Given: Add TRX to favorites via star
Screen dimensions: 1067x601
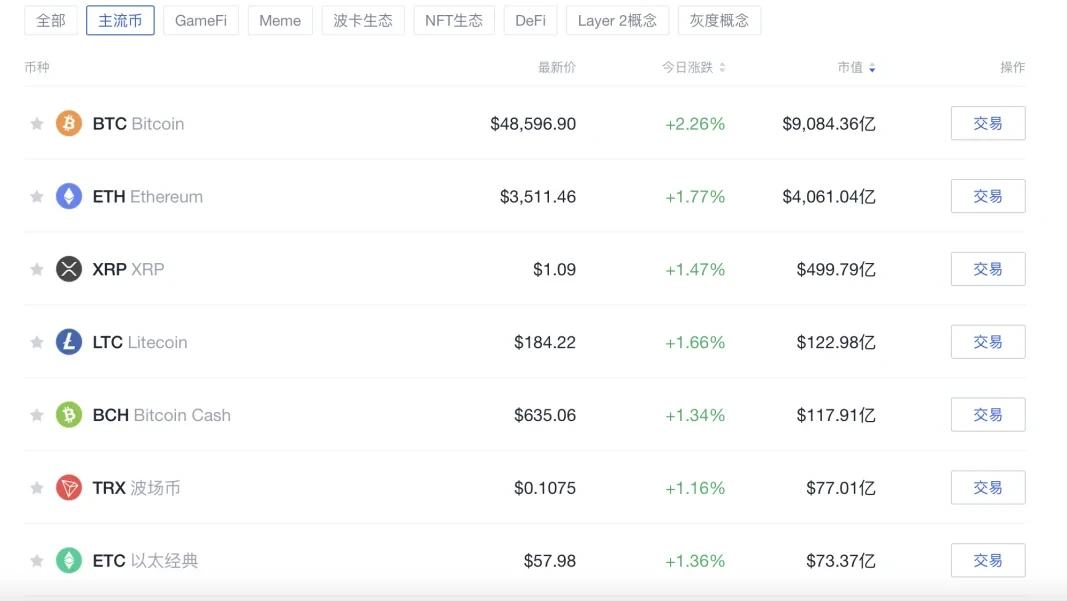Looking at the screenshot, I should [37, 488].
